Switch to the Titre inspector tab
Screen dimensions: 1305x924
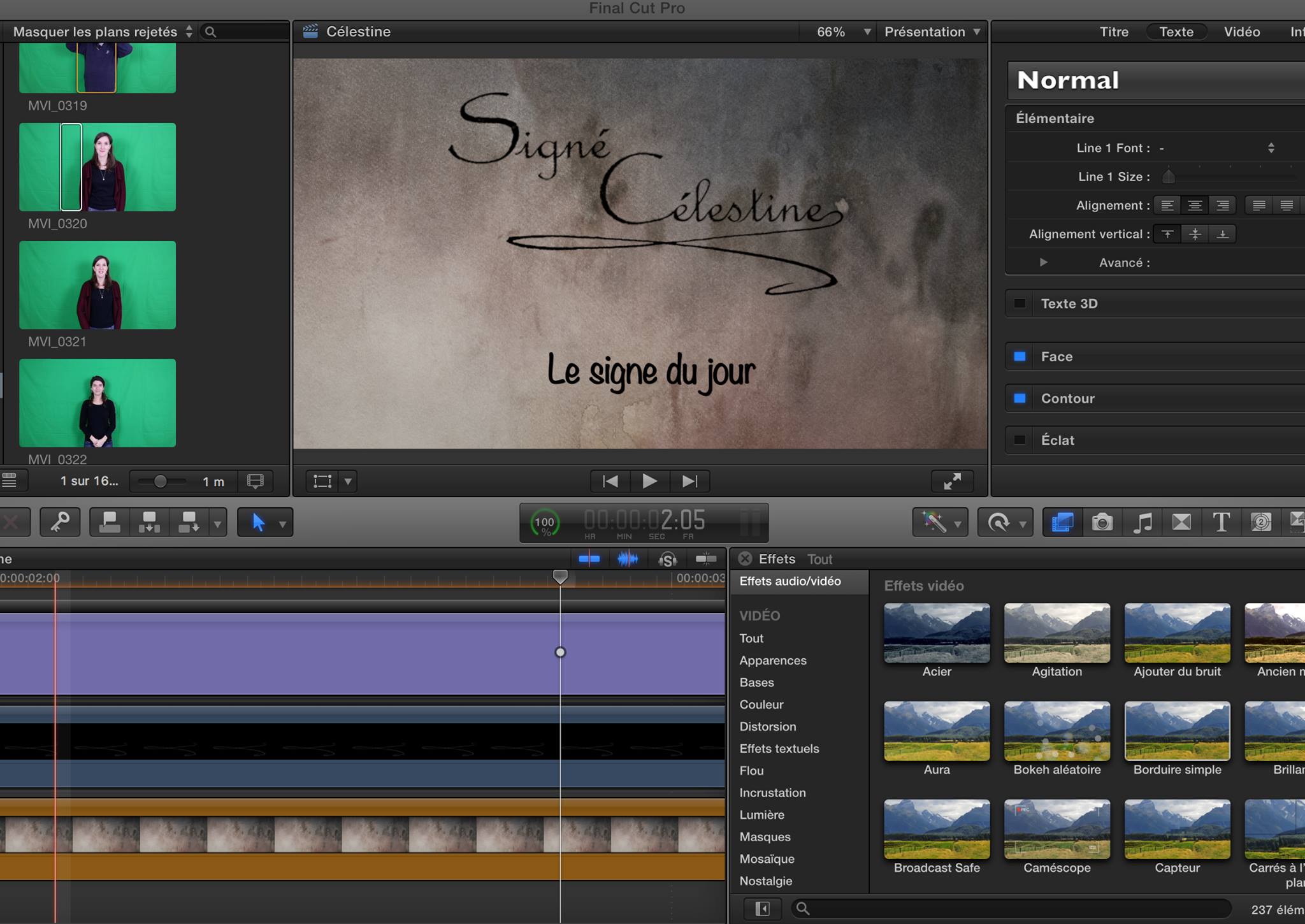[x=1113, y=32]
